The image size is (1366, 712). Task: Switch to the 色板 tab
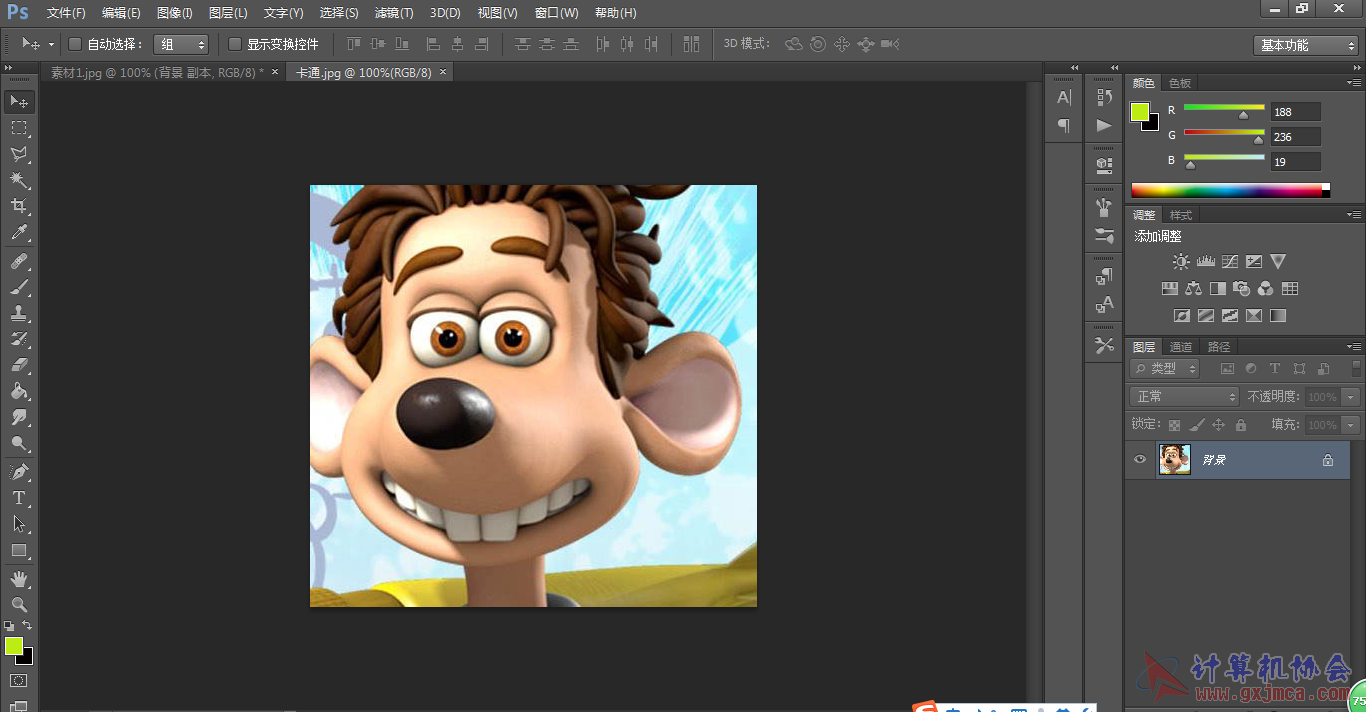[1180, 83]
